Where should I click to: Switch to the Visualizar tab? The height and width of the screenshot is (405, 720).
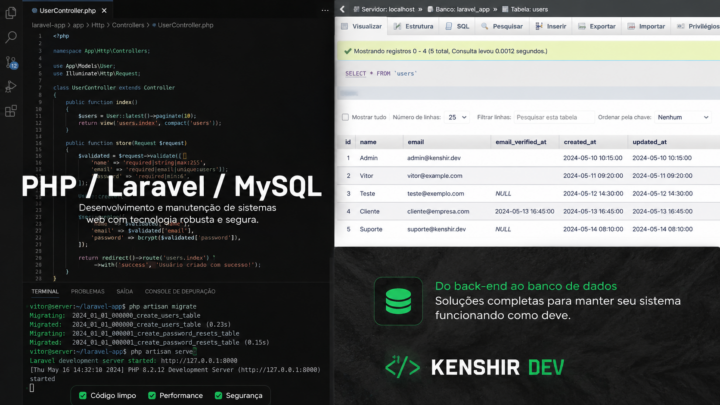(x=361, y=26)
